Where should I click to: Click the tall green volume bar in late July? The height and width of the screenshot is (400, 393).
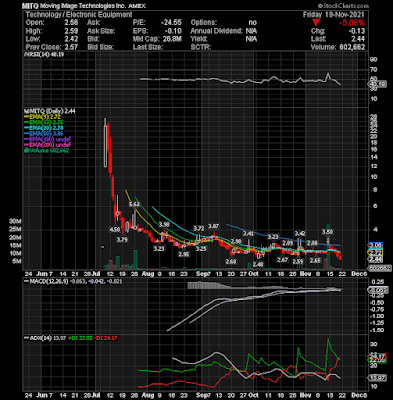coord(135,260)
